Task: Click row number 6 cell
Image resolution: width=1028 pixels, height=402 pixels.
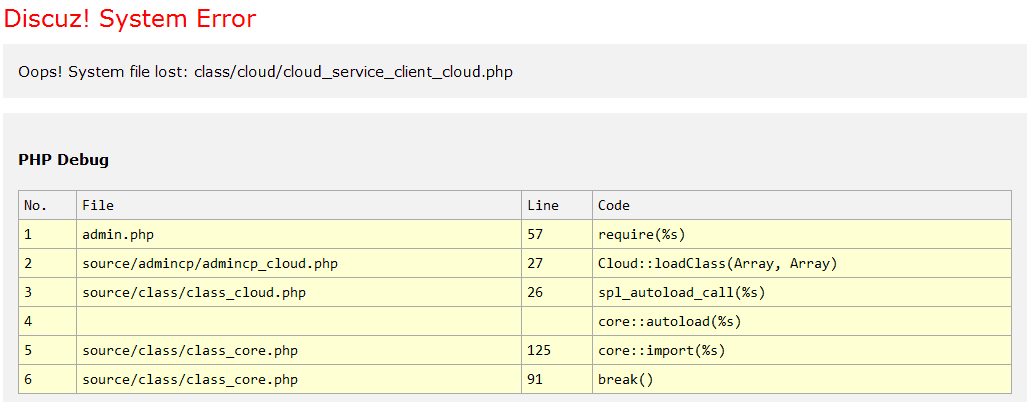Action: pos(48,380)
